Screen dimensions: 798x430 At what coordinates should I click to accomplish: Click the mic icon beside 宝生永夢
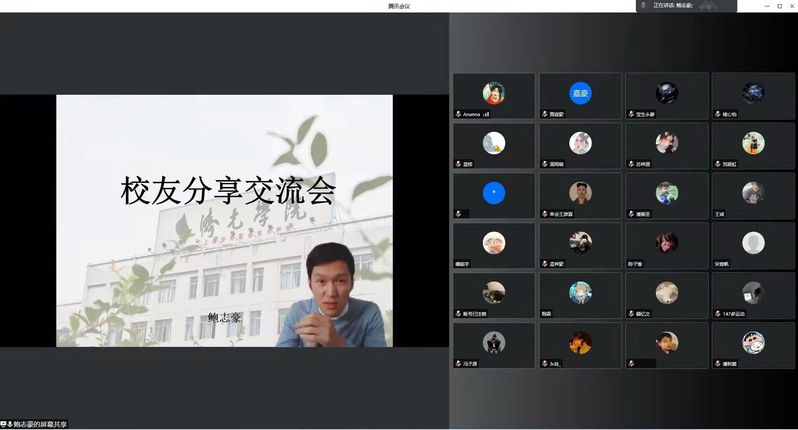click(x=631, y=114)
